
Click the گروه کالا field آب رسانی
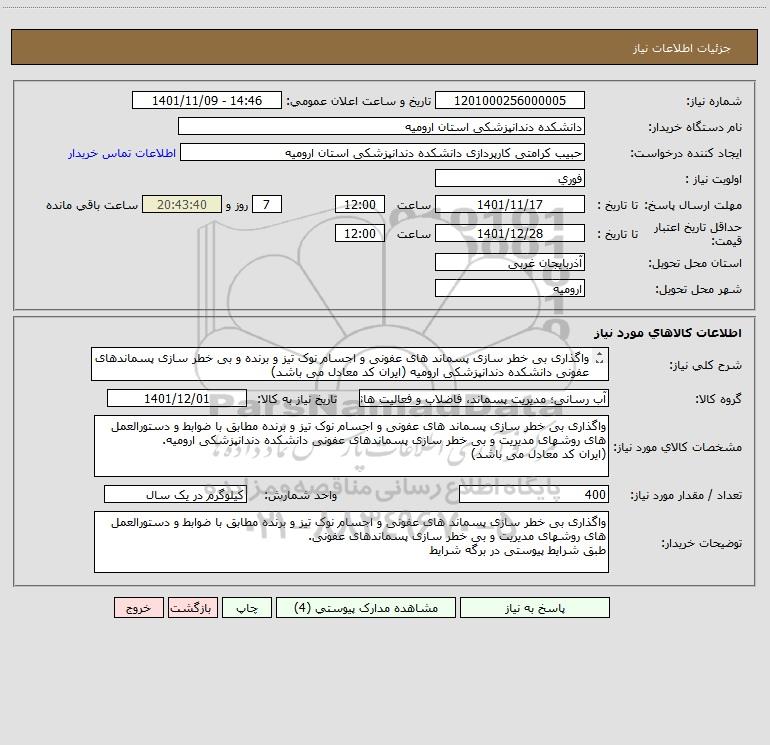(x=484, y=398)
